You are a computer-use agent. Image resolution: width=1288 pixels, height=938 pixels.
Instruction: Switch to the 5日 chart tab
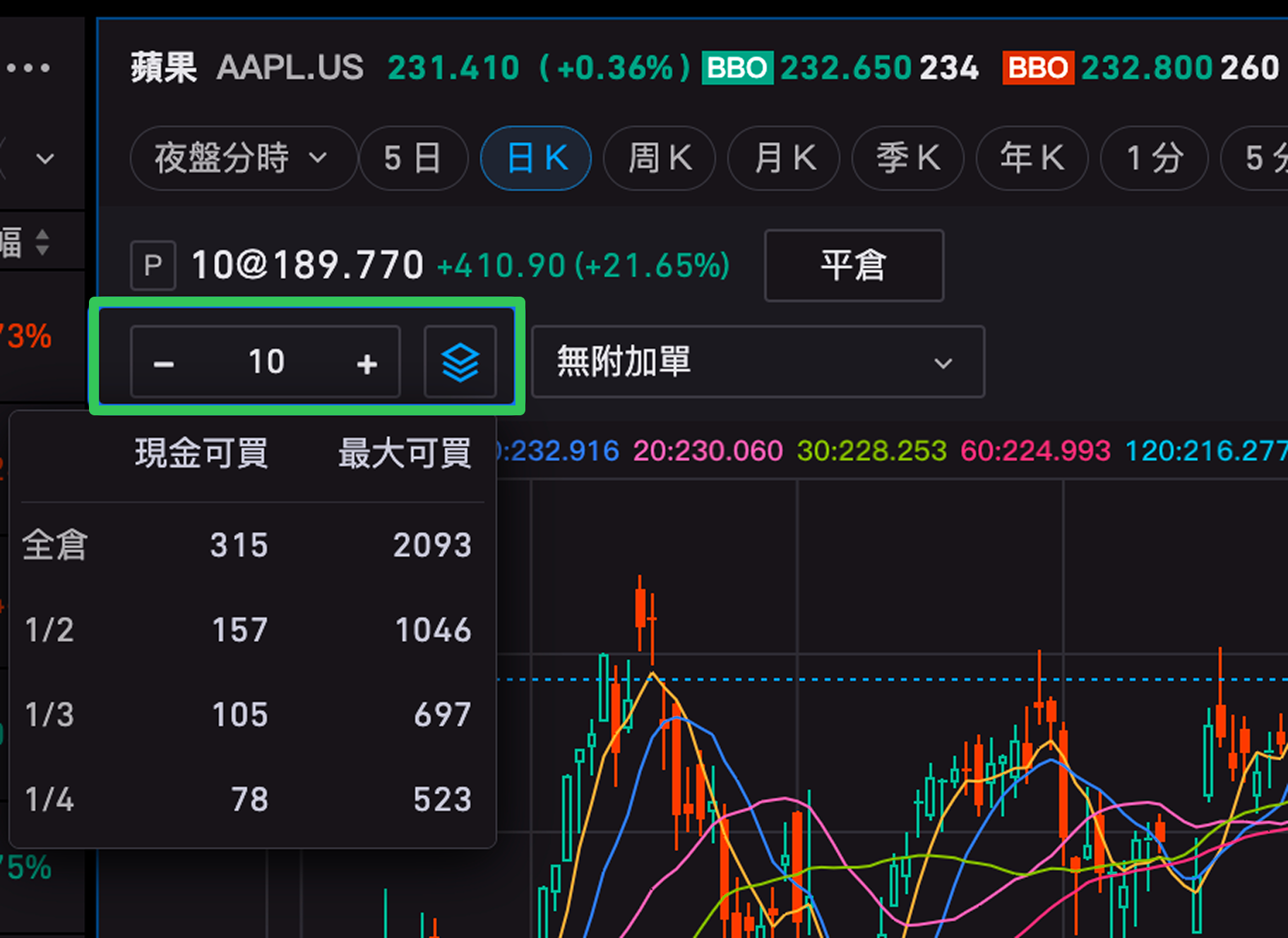tap(413, 158)
